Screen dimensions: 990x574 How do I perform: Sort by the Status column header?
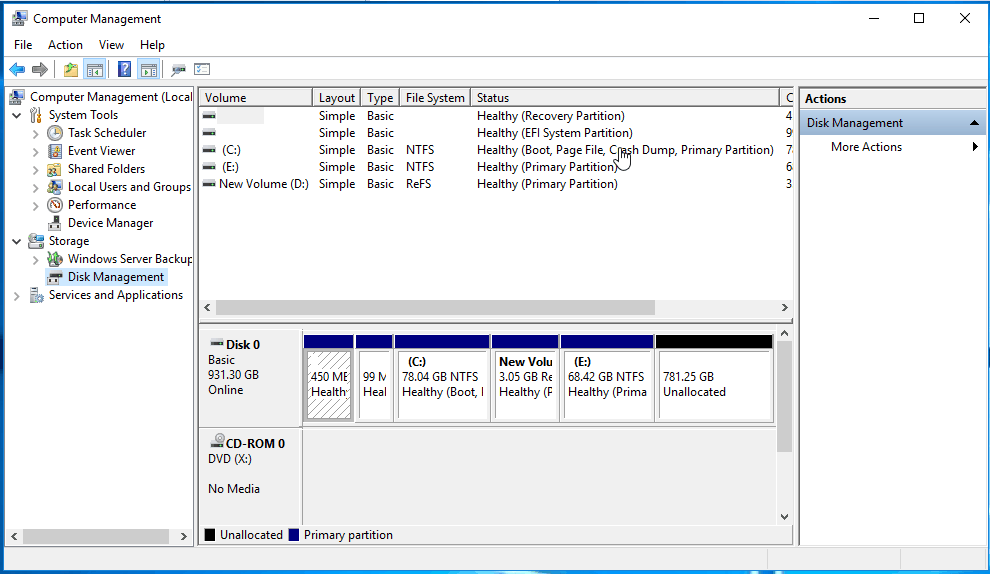click(625, 98)
